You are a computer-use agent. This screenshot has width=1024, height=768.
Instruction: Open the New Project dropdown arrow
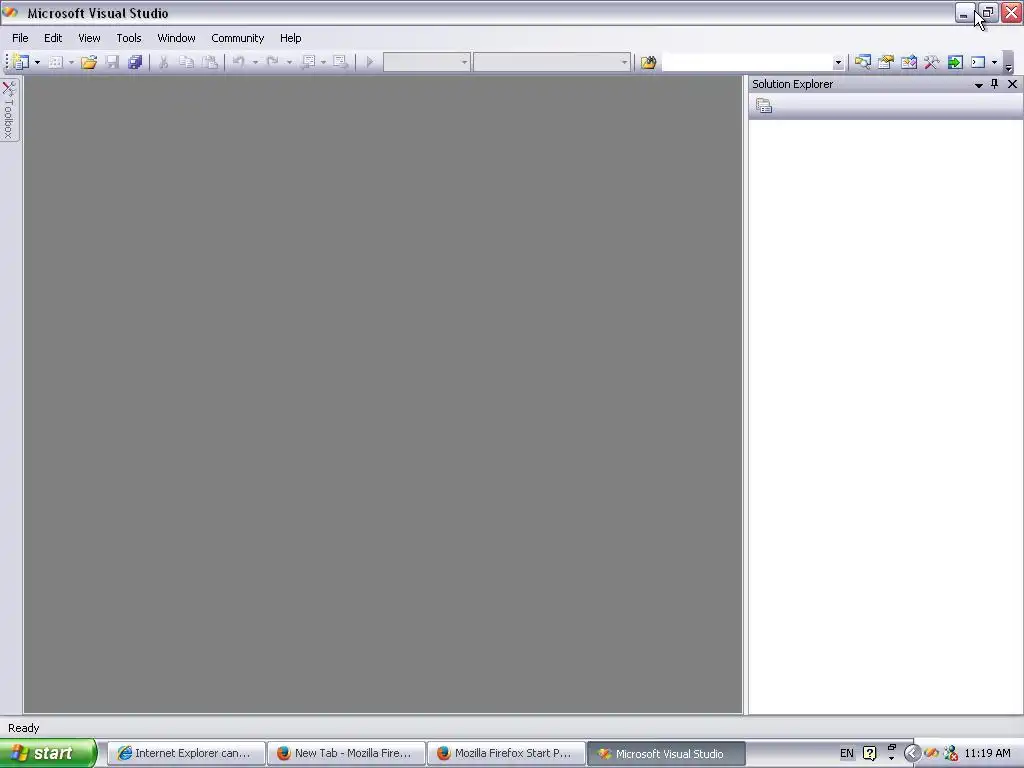[37, 62]
